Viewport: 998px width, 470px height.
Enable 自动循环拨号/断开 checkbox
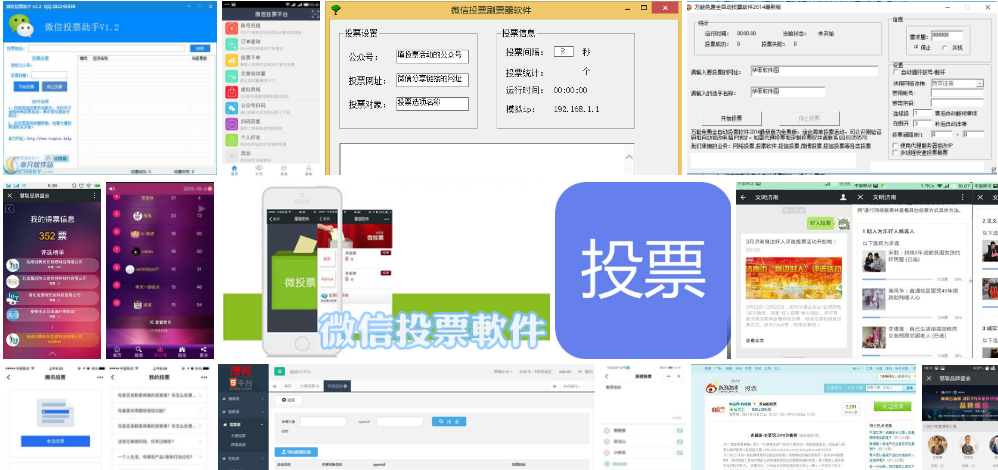pos(896,72)
